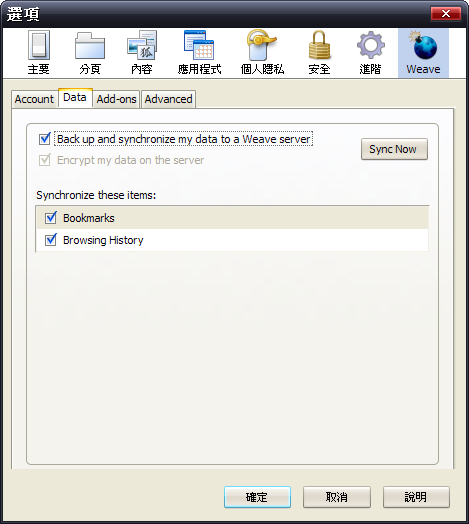Screen dimensions: 469x524
Task: Uncheck the Browsing History sync checkbox
Action: (x=51, y=240)
